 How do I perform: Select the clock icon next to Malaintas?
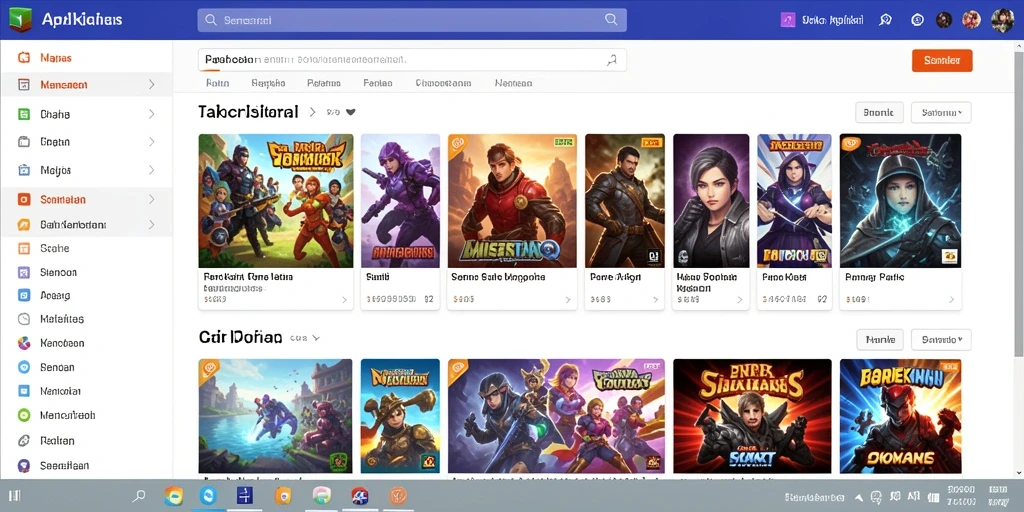tap(24, 319)
